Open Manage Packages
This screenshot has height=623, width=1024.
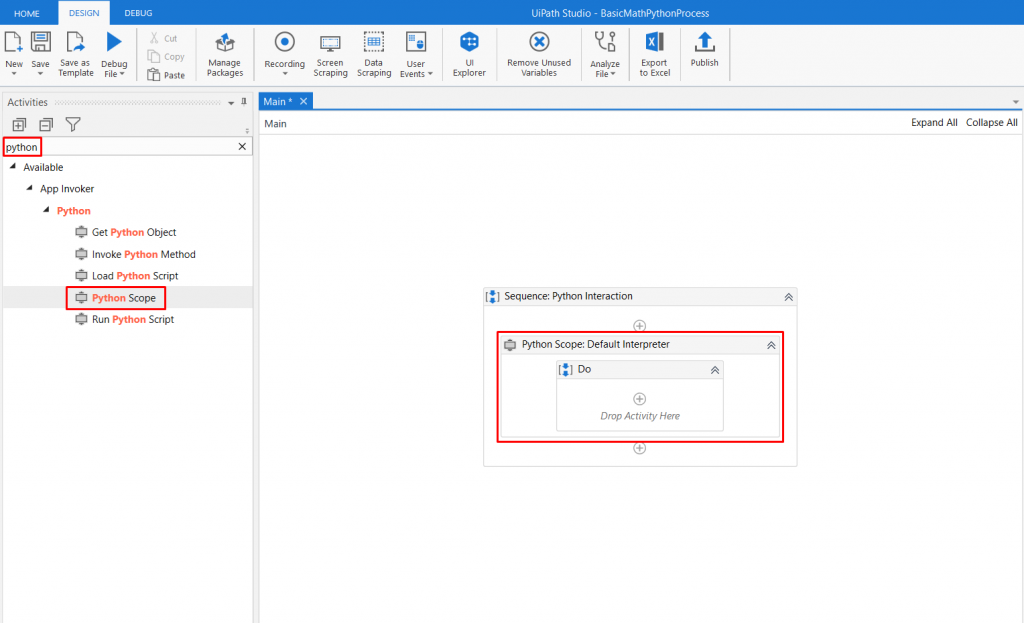[x=224, y=54]
